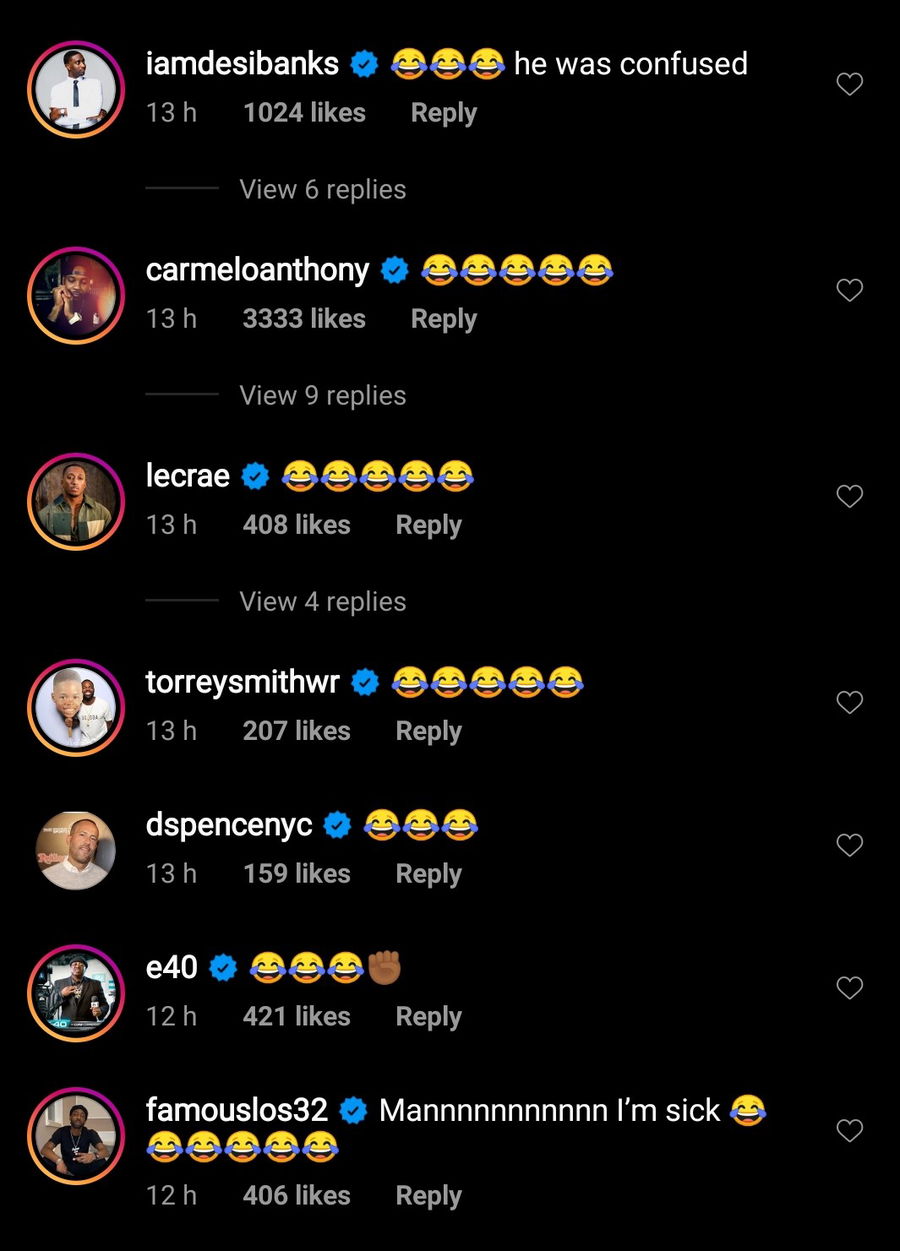Viewport: 900px width, 1251px height.
Task: Open dspencenyc's avatar
Action: pos(76,850)
